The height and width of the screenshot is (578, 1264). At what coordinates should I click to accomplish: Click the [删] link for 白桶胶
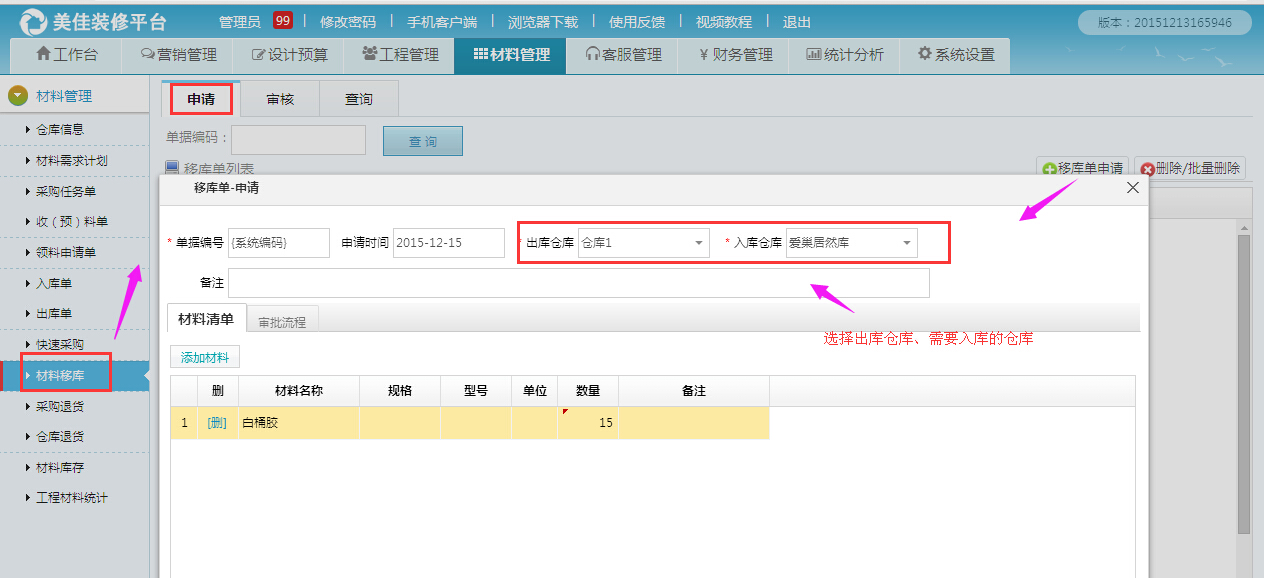pyautogui.click(x=217, y=423)
